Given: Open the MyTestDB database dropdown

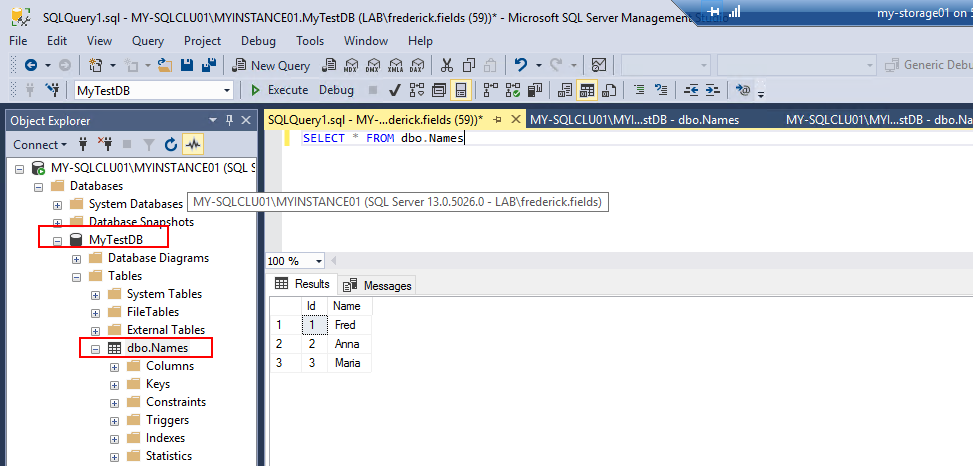Looking at the screenshot, I should [226, 91].
